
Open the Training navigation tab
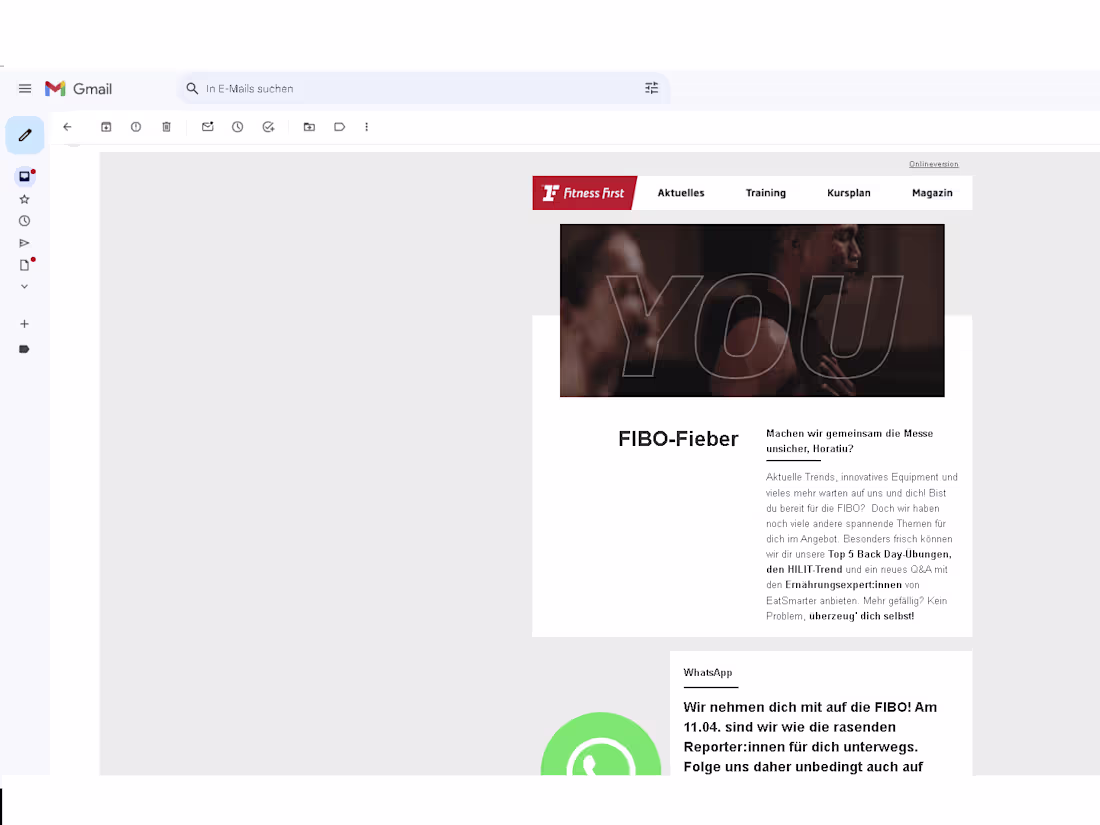(x=766, y=193)
